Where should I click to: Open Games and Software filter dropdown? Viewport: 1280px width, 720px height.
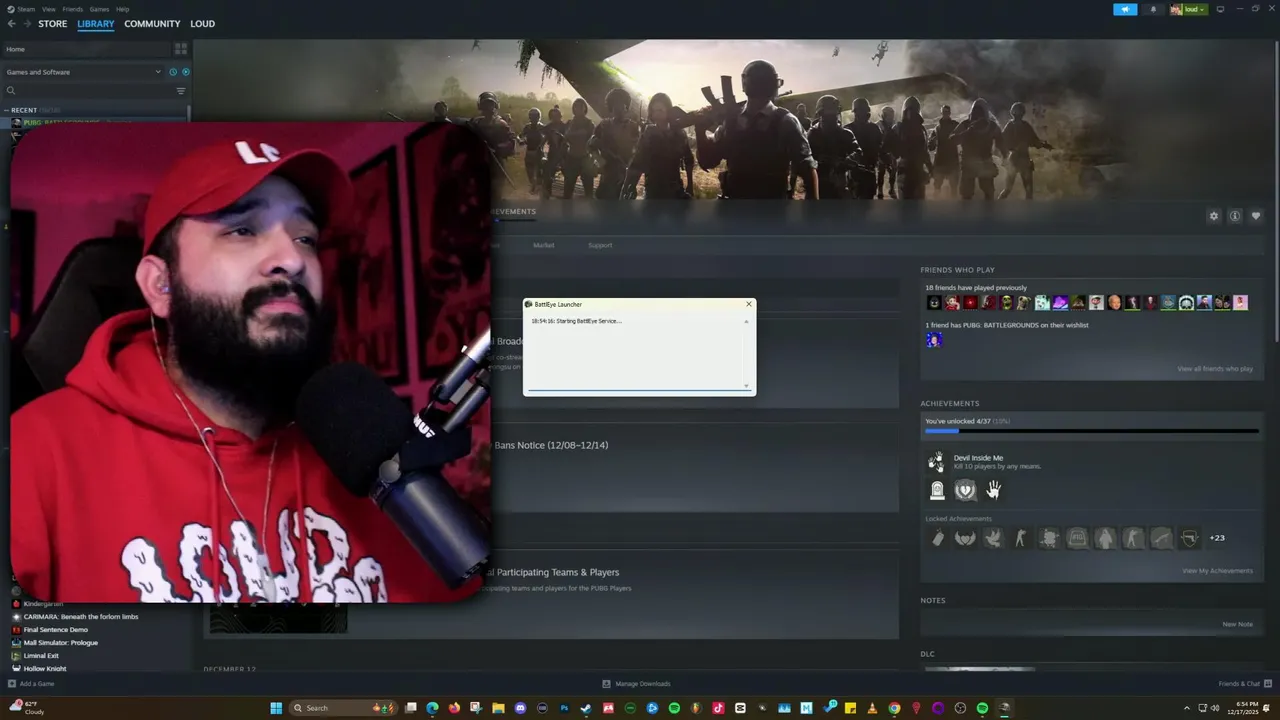(84, 72)
